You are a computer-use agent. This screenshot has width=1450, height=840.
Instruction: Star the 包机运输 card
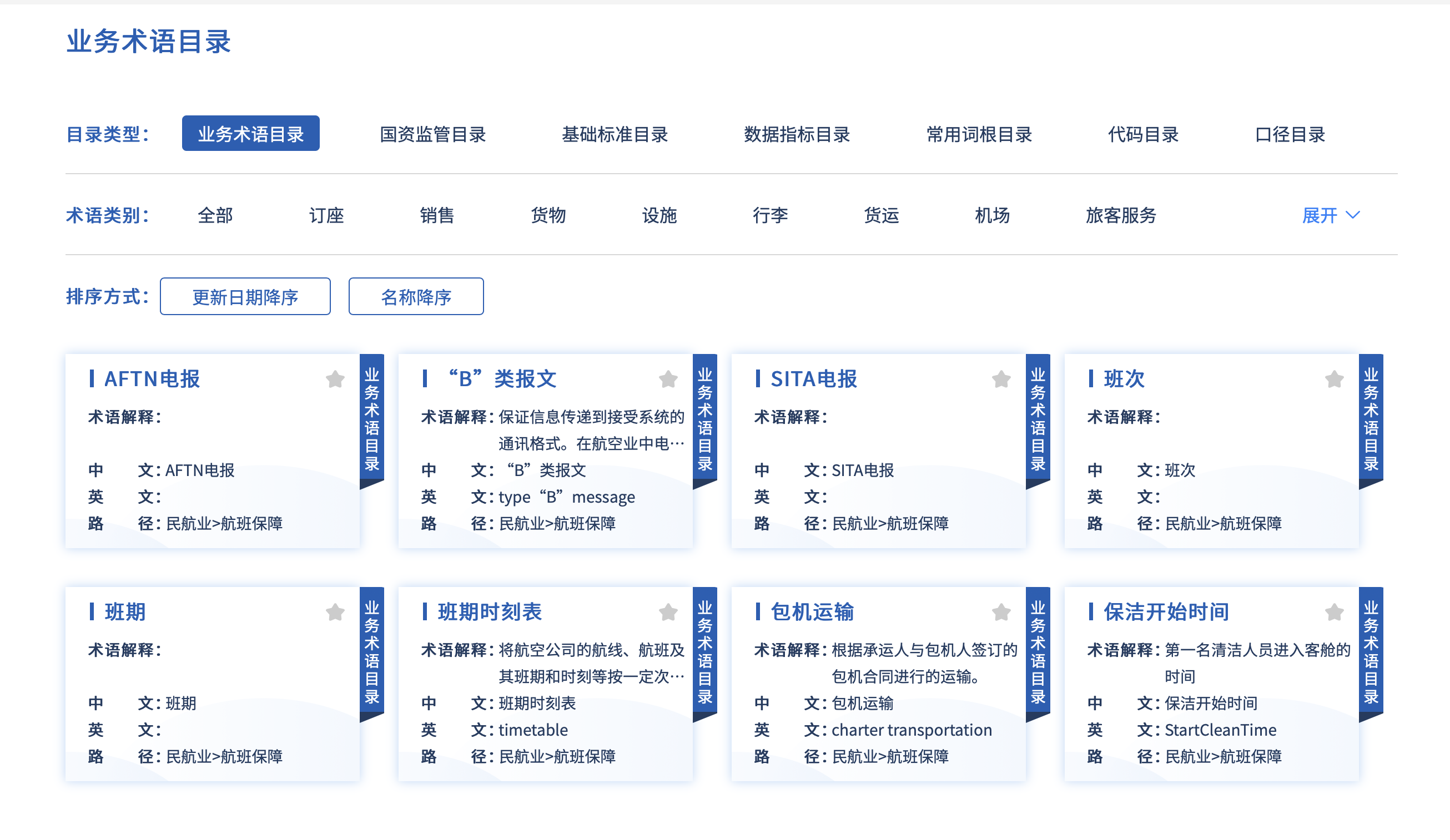pyautogui.click(x=1001, y=613)
